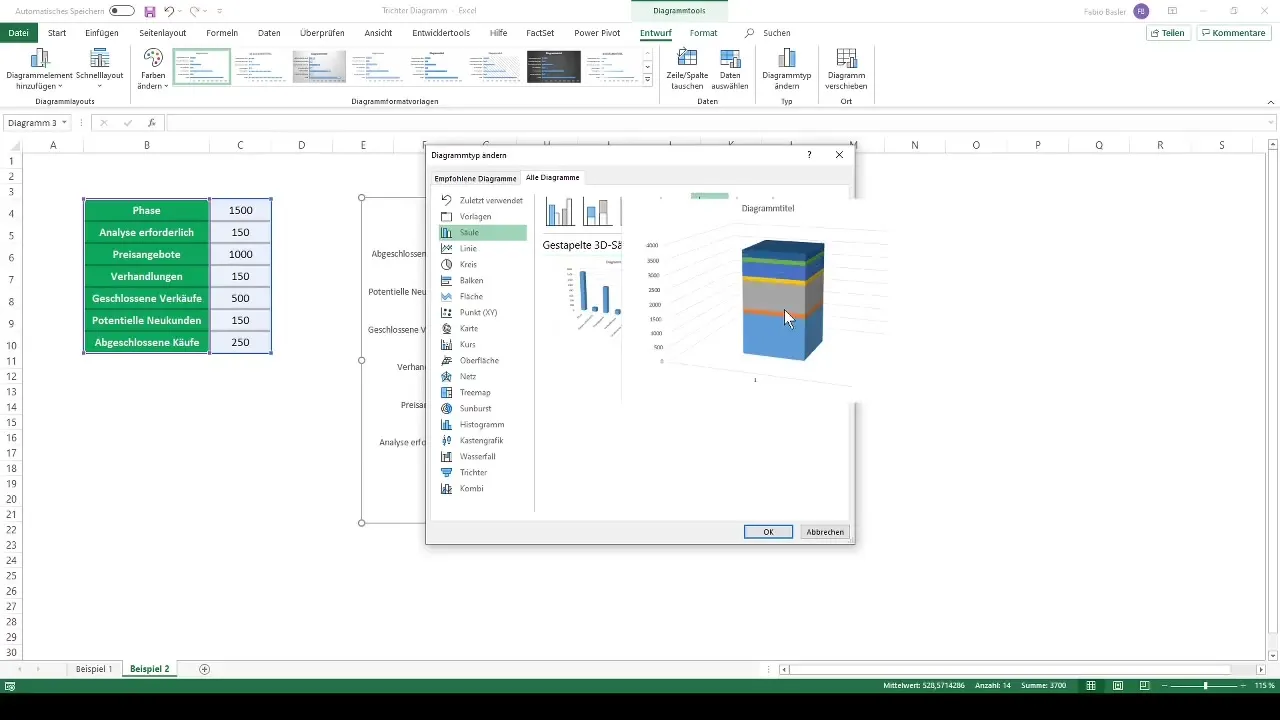Select Histogramm chart type
This screenshot has width=1280, height=720.
point(483,424)
